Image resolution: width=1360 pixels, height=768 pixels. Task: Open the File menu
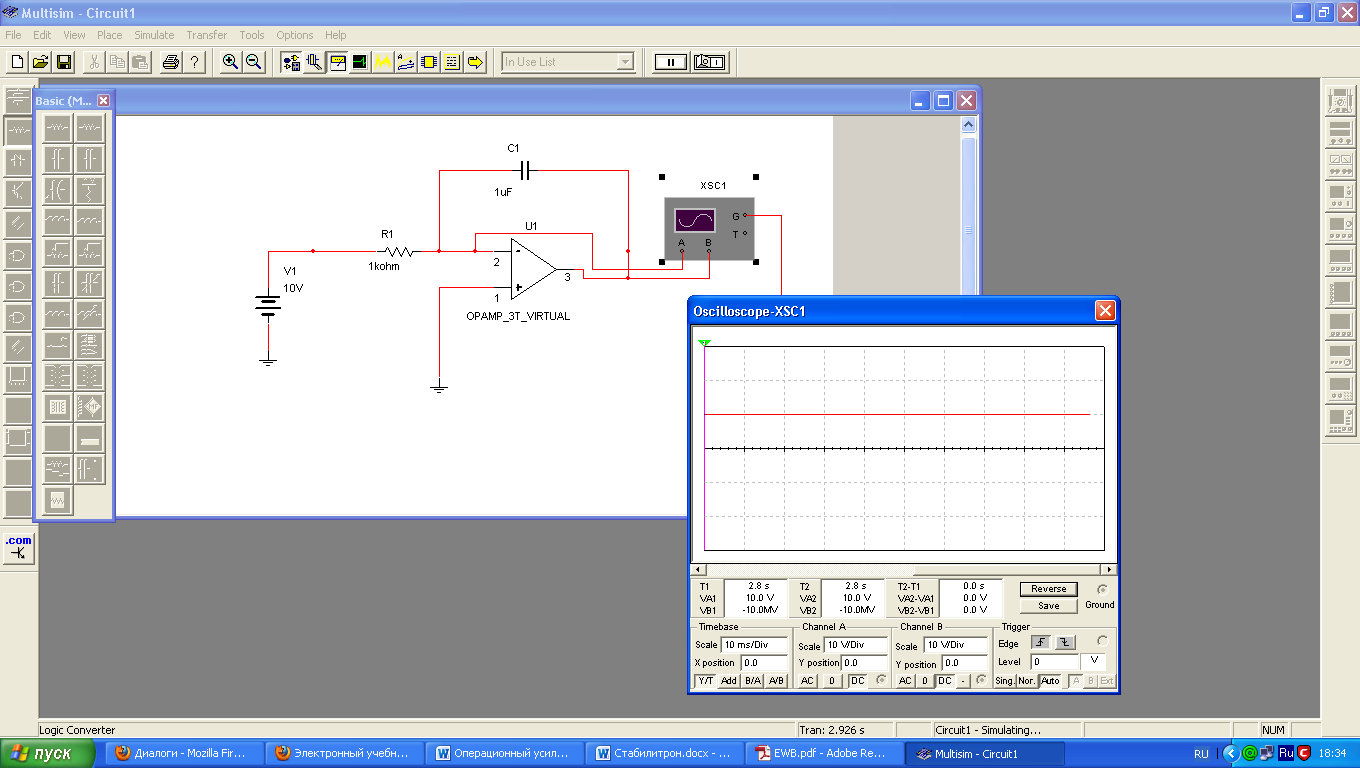coord(13,35)
